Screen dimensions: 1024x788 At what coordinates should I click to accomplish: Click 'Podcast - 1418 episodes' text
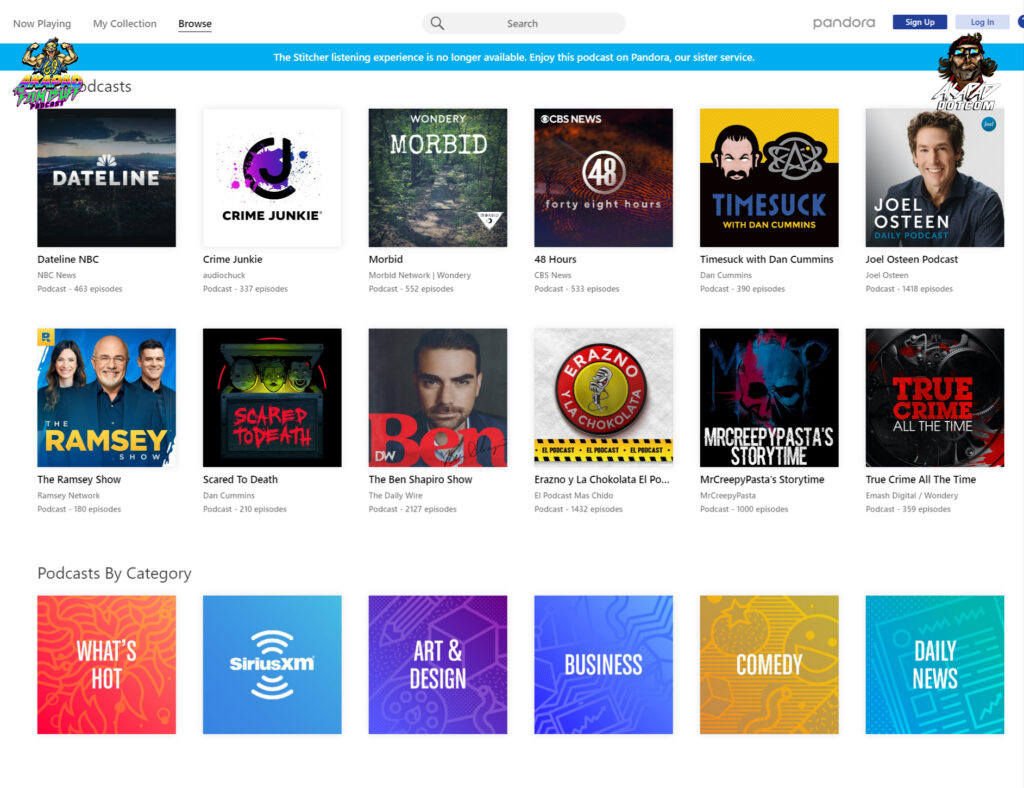click(x=909, y=289)
